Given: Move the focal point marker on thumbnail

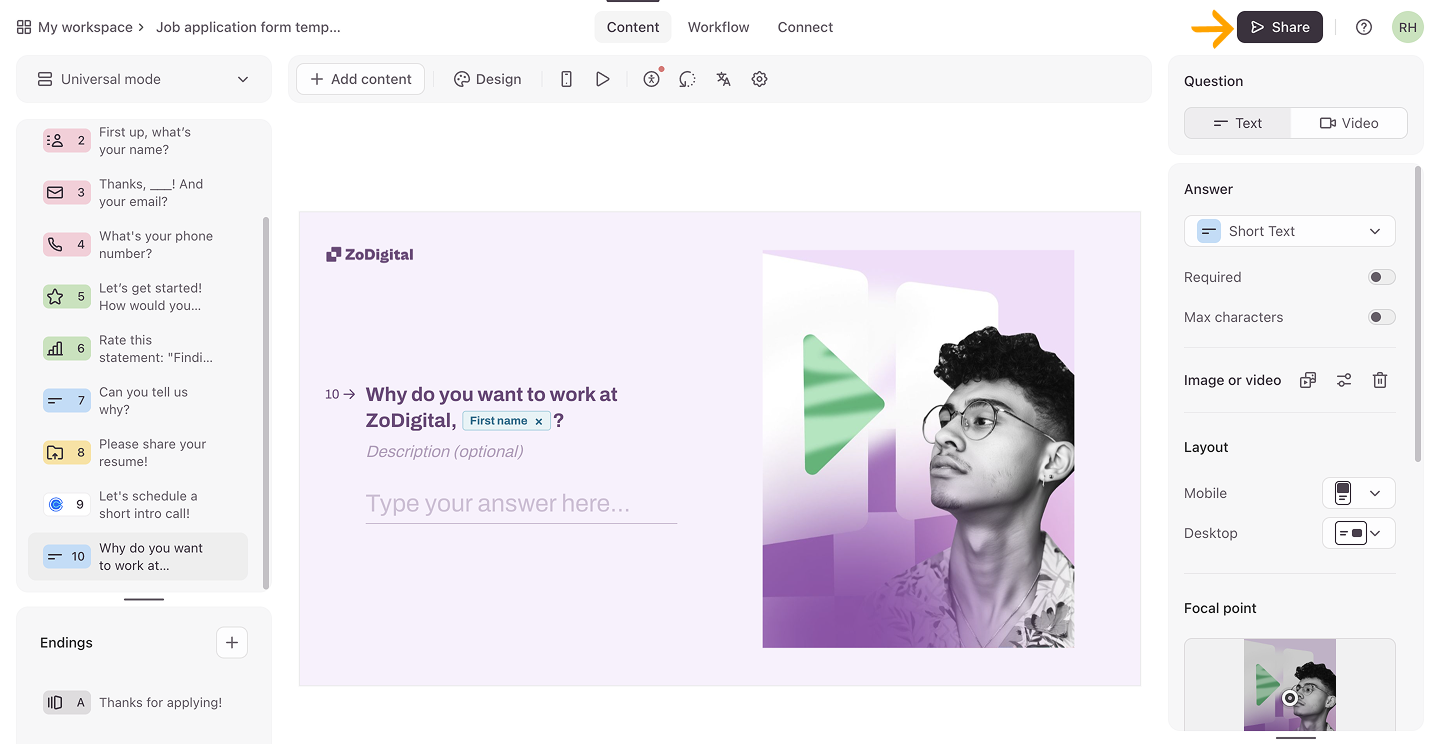Looking at the screenshot, I should click(1290, 698).
